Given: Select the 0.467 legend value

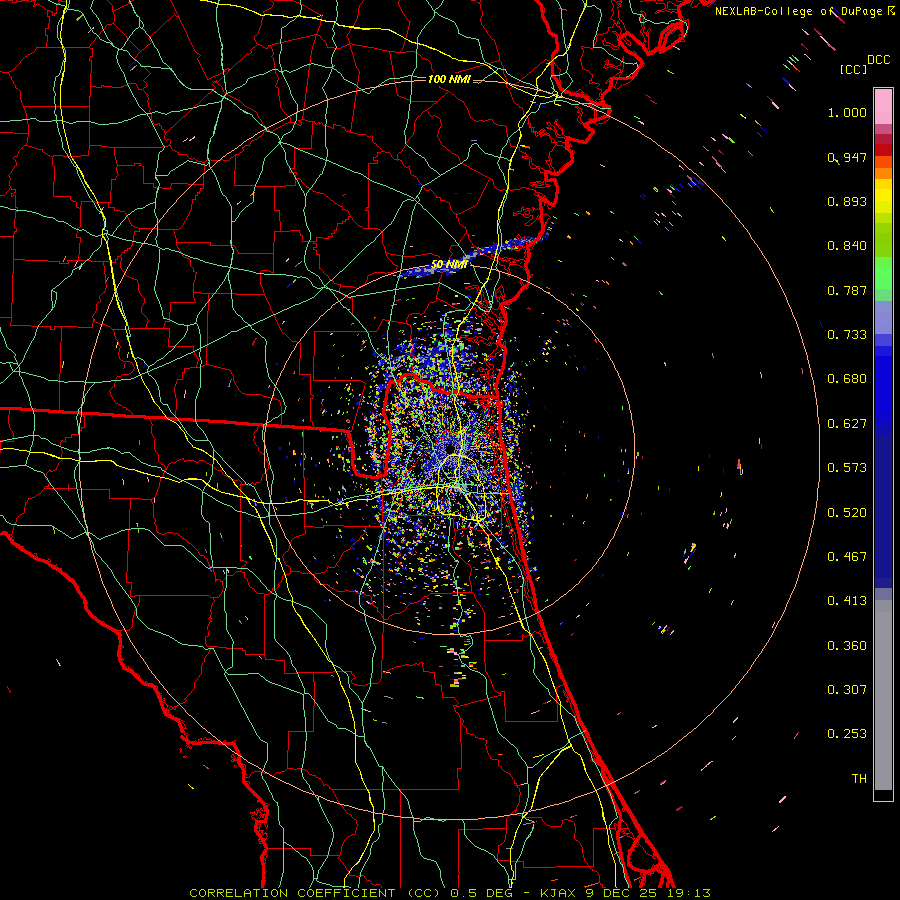Looking at the screenshot, I should [847, 557].
